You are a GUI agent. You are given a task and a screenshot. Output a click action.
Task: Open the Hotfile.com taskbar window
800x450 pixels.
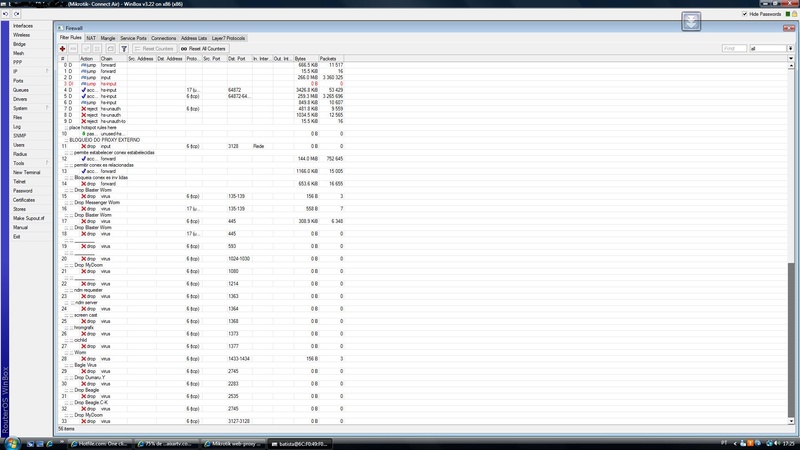99,444
